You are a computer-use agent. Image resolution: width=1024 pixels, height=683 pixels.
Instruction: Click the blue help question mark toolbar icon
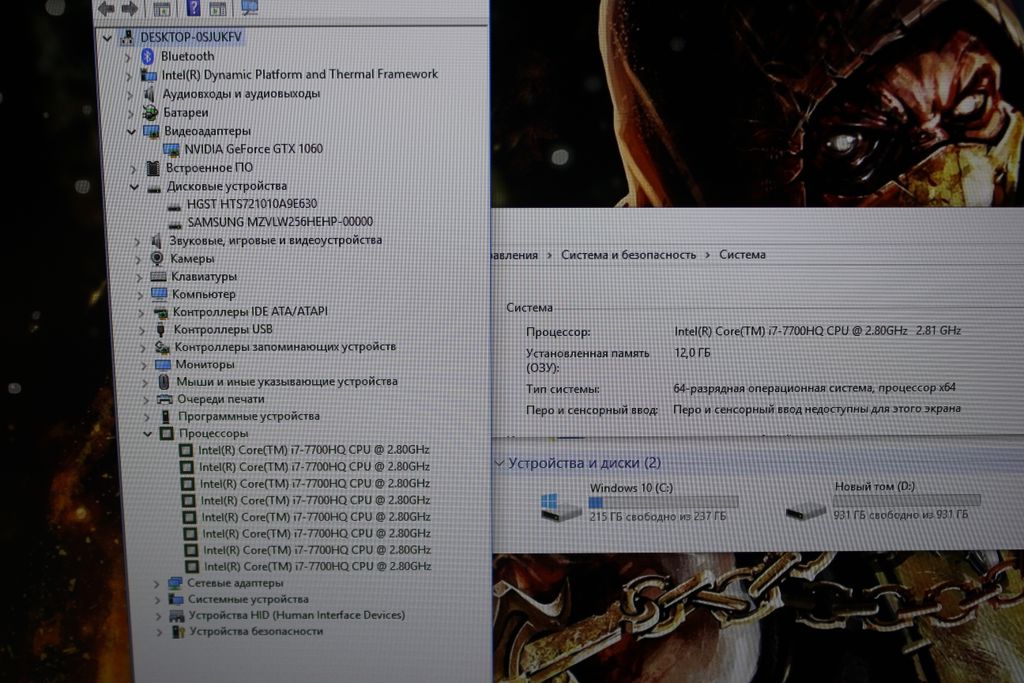[x=193, y=7]
